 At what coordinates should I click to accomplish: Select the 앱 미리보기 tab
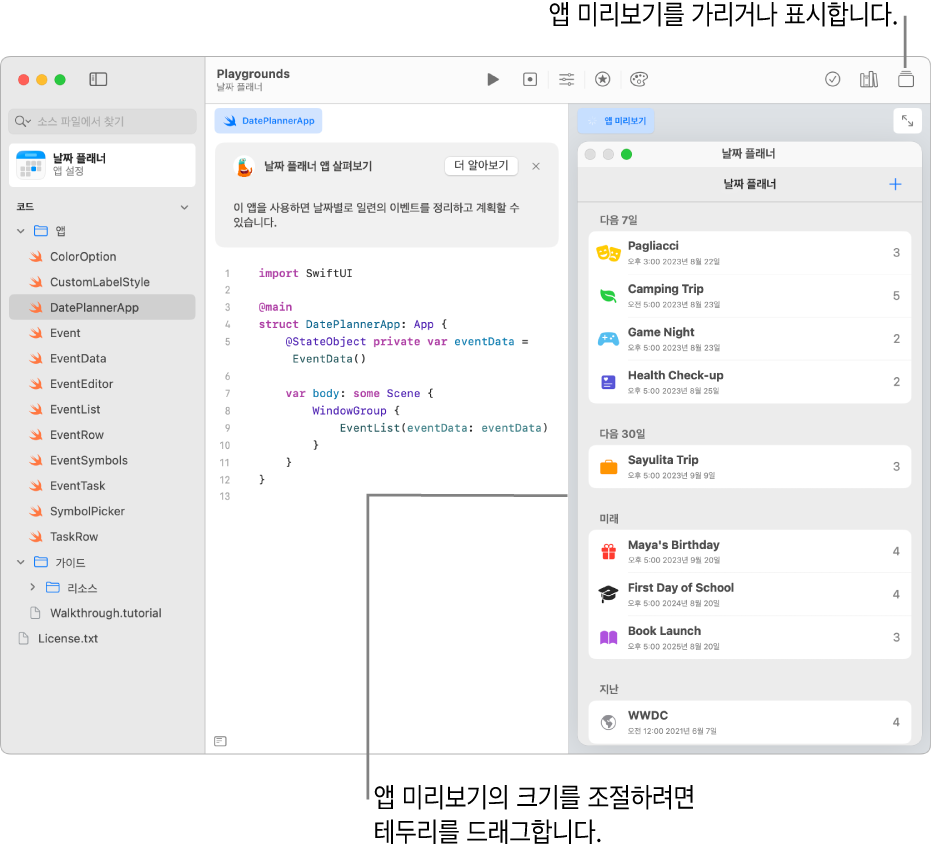click(x=616, y=121)
